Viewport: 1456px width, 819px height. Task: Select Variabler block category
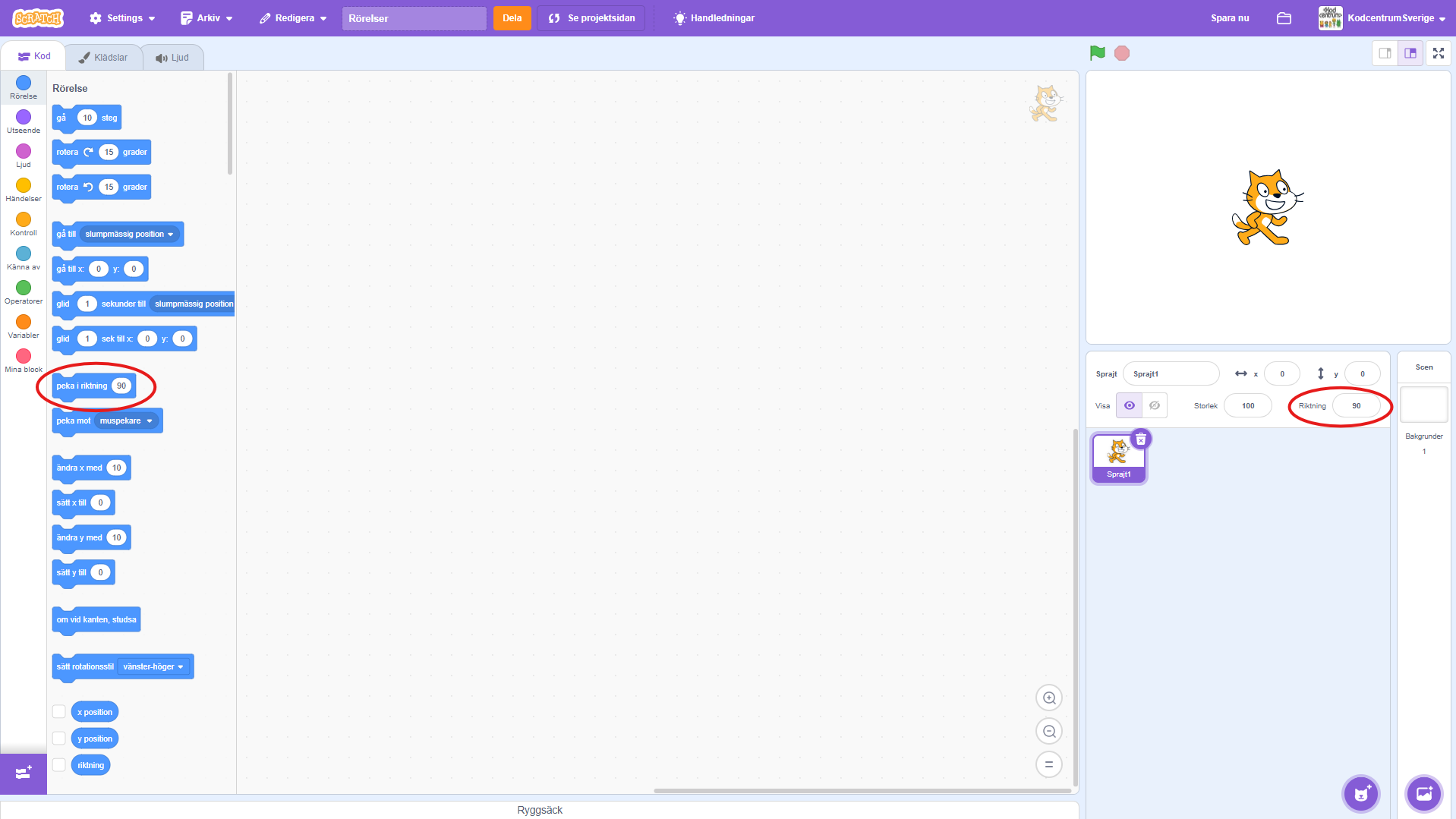pos(24,326)
